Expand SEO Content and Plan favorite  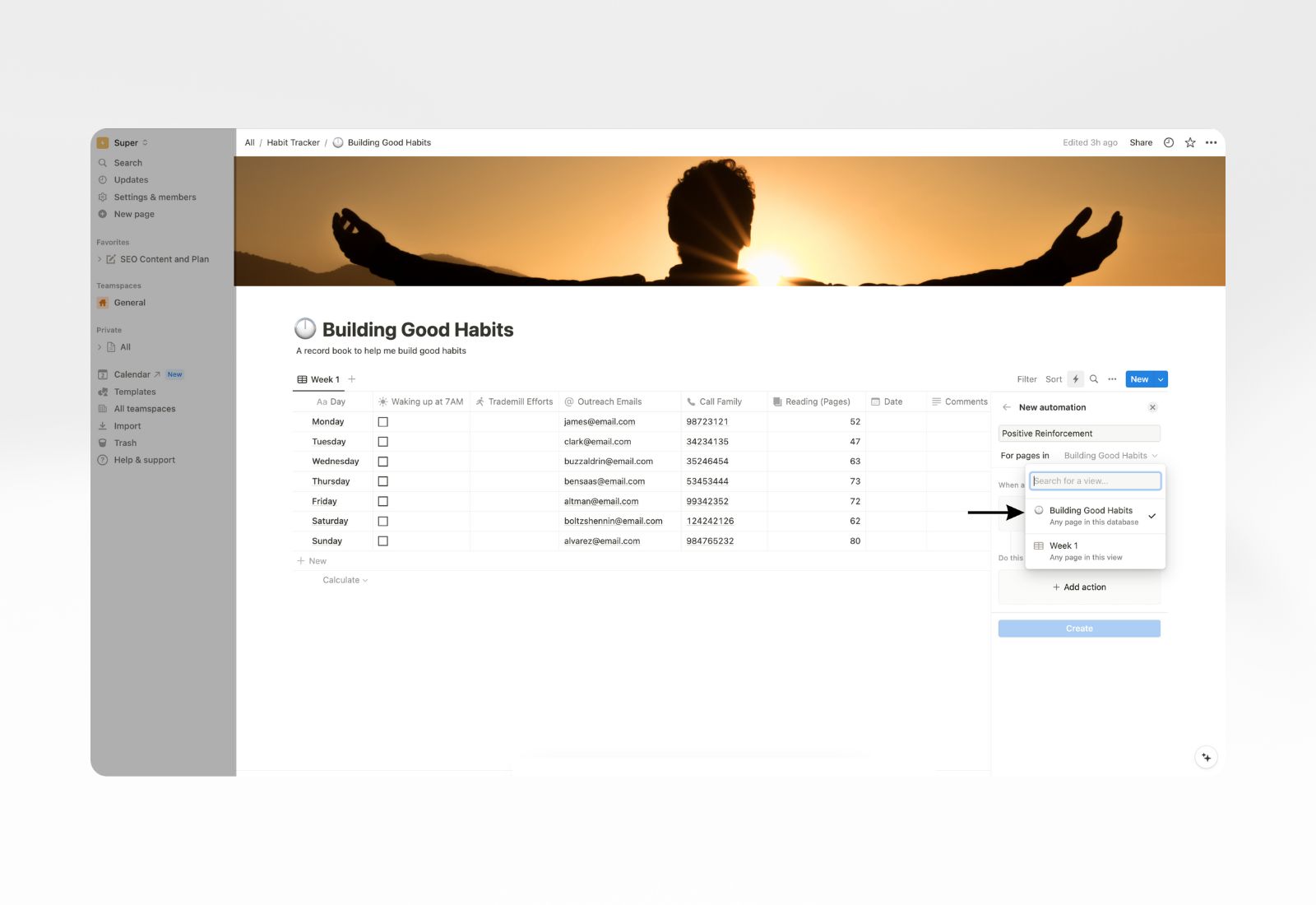click(100, 259)
